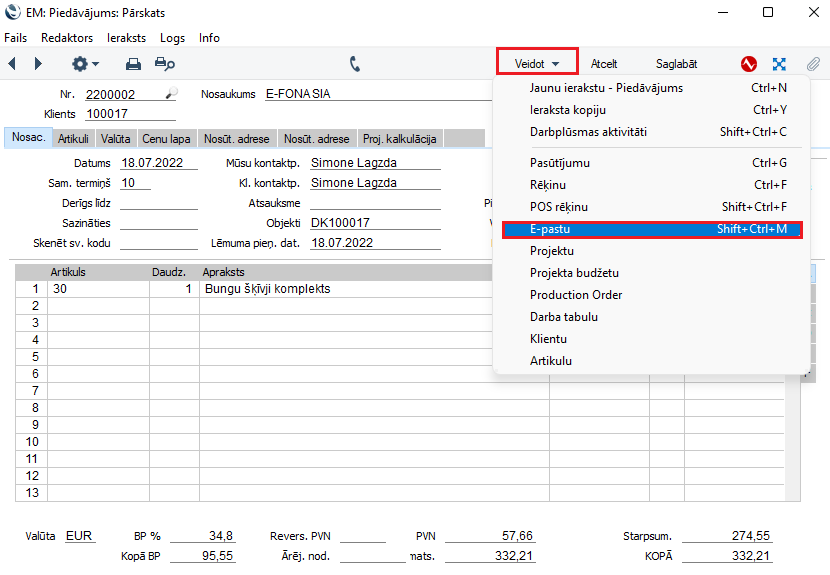Image resolution: width=830 pixels, height=575 pixels.
Task: Go to the previous record arrow
Action: [13, 64]
